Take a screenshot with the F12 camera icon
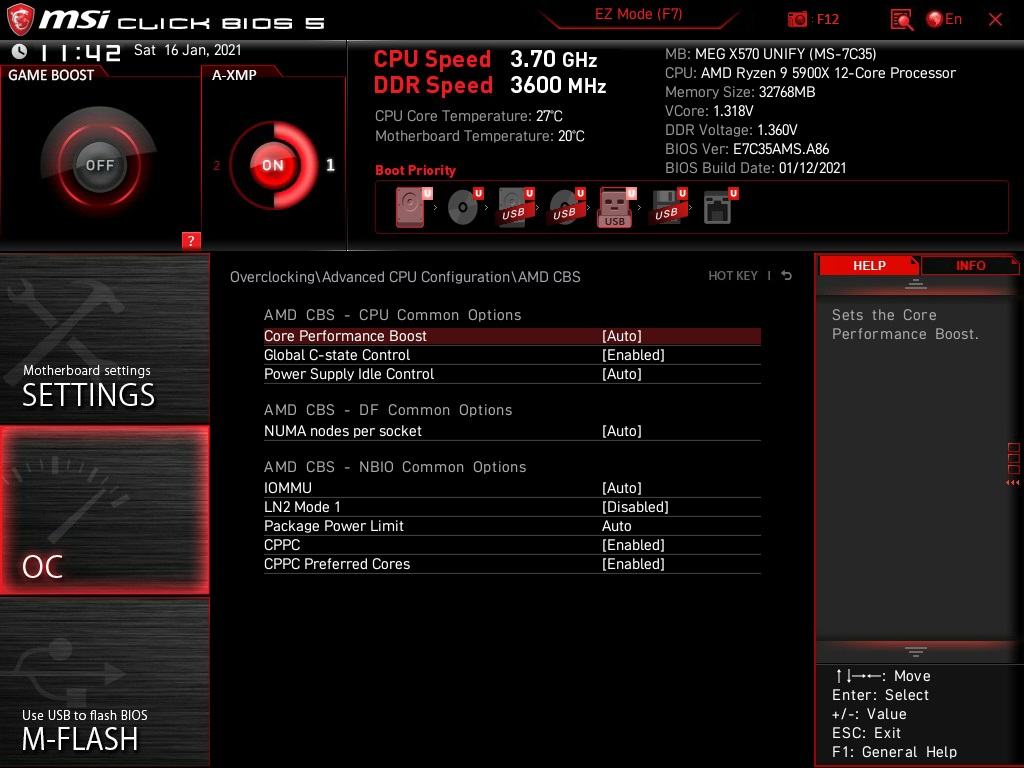This screenshot has height=768, width=1024. (x=797, y=20)
